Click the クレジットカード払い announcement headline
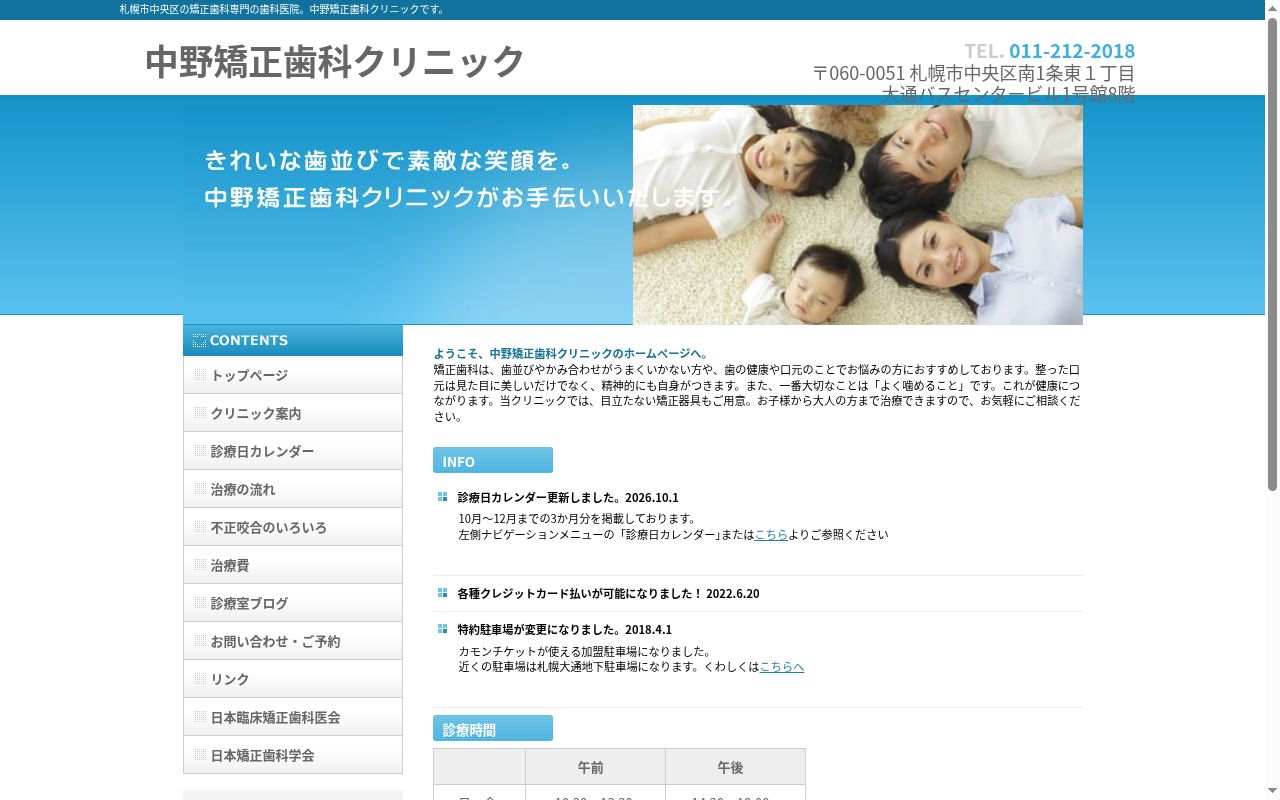 (608, 593)
